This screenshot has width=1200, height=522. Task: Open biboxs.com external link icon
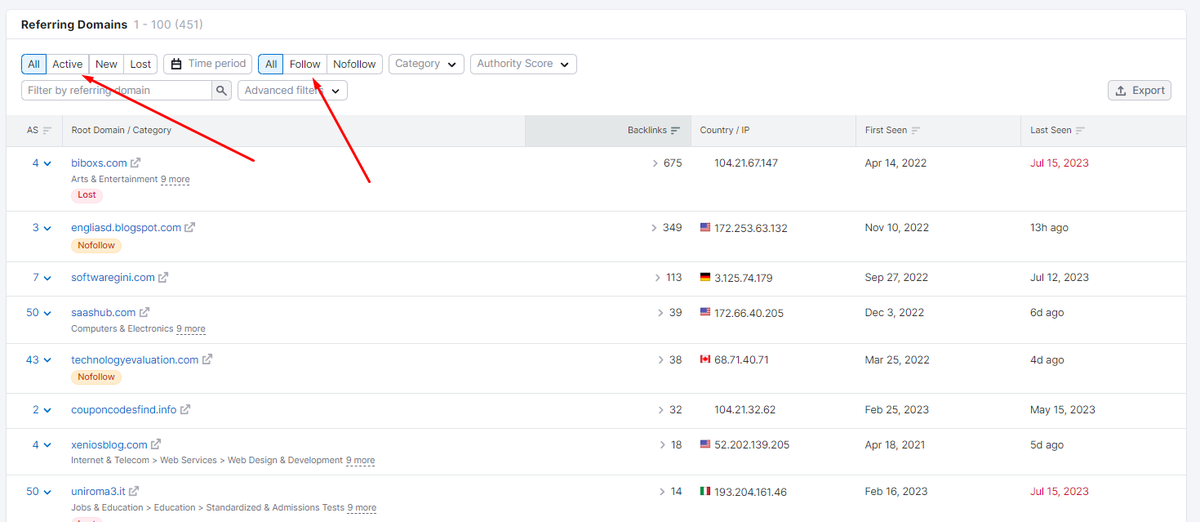pyautogui.click(x=136, y=163)
